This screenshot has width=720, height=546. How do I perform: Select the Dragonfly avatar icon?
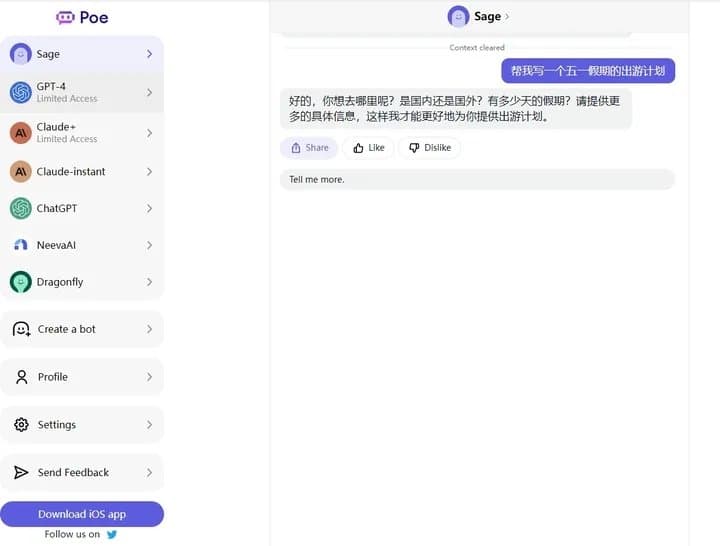click(21, 282)
